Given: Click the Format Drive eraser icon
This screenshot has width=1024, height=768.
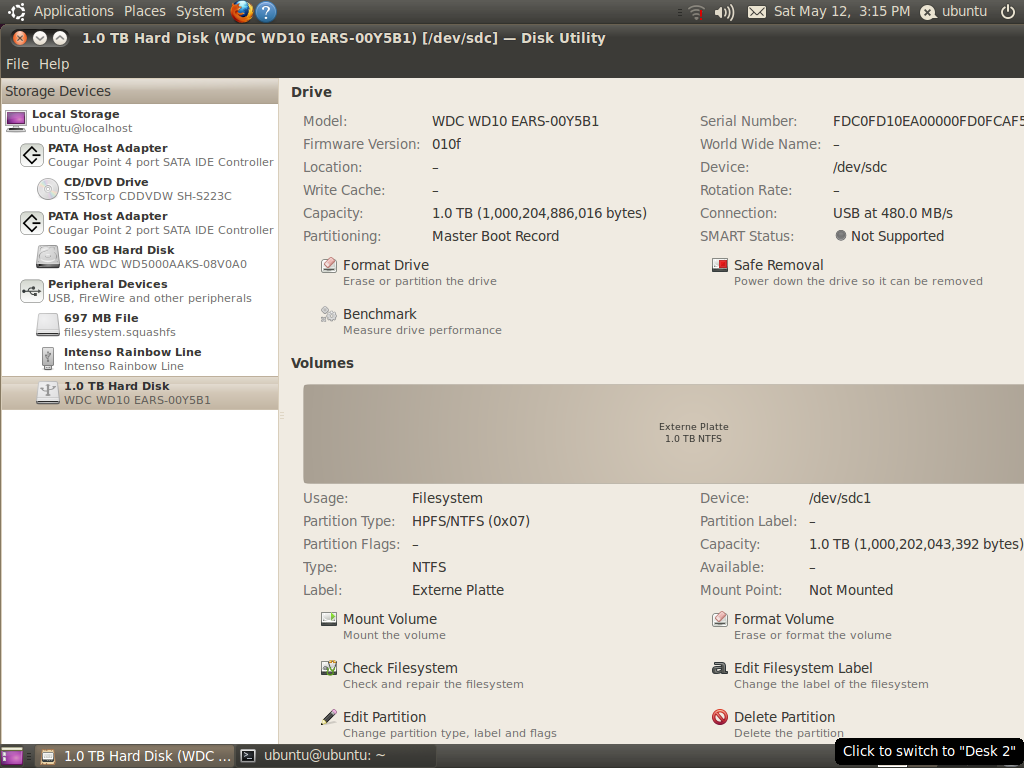Looking at the screenshot, I should [x=328, y=265].
